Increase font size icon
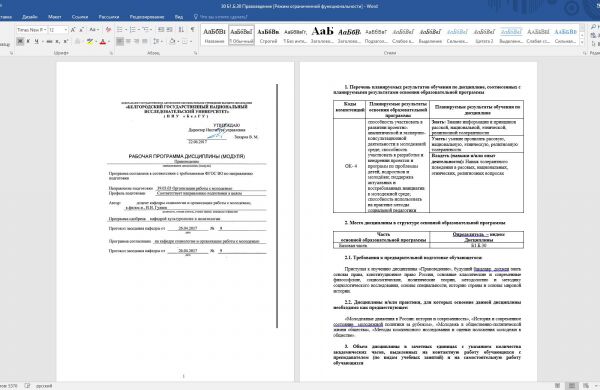 [73, 29]
